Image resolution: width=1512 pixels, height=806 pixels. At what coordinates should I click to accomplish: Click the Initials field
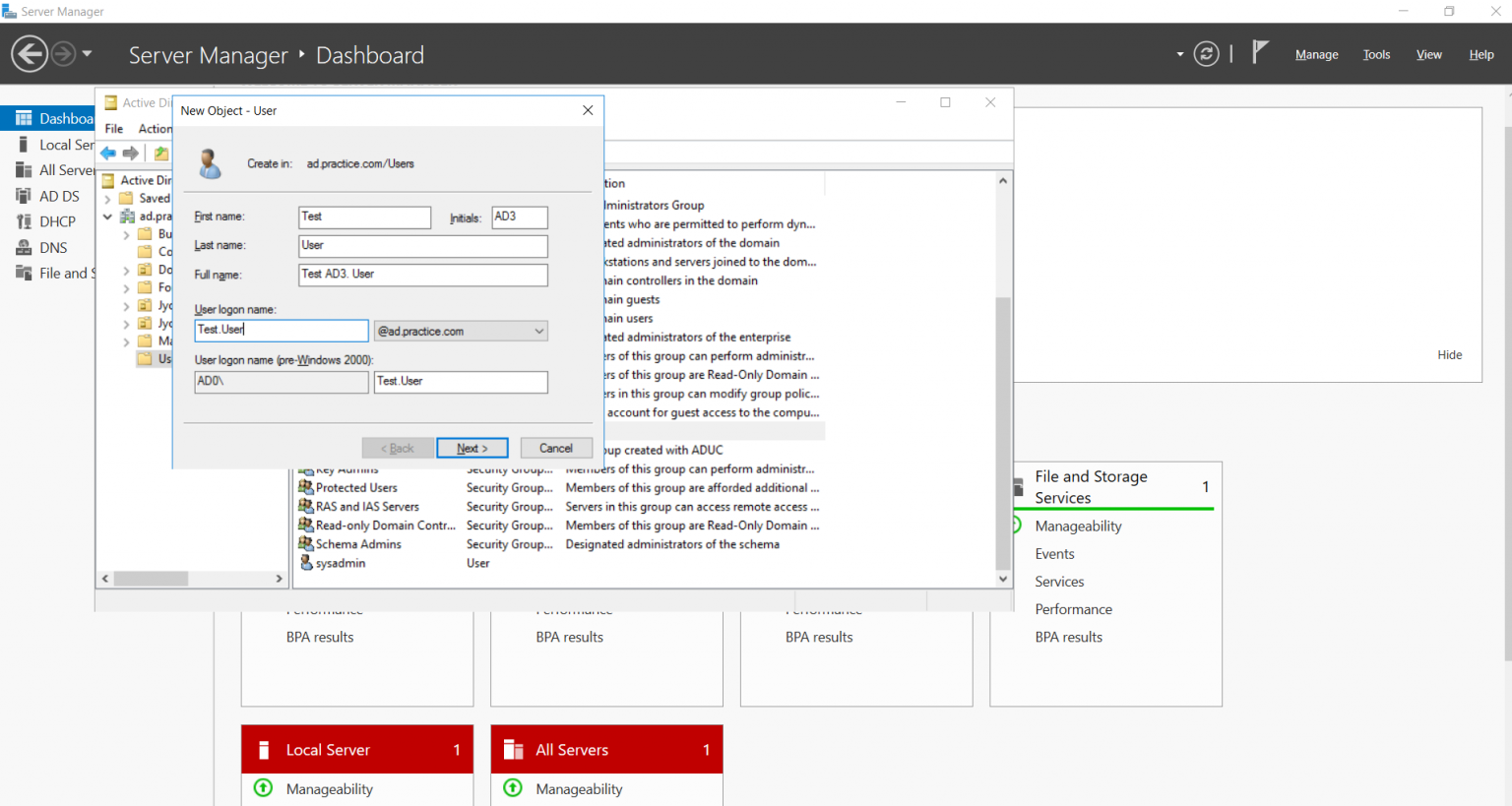coord(520,217)
